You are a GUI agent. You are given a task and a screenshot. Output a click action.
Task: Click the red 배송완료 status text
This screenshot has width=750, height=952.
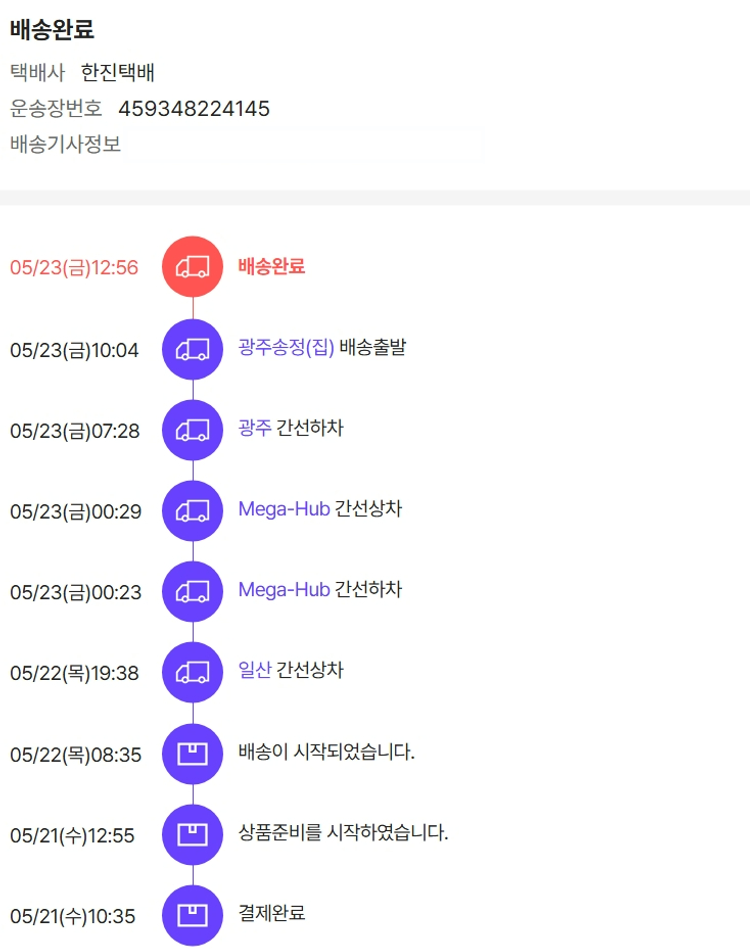click(271, 266)
